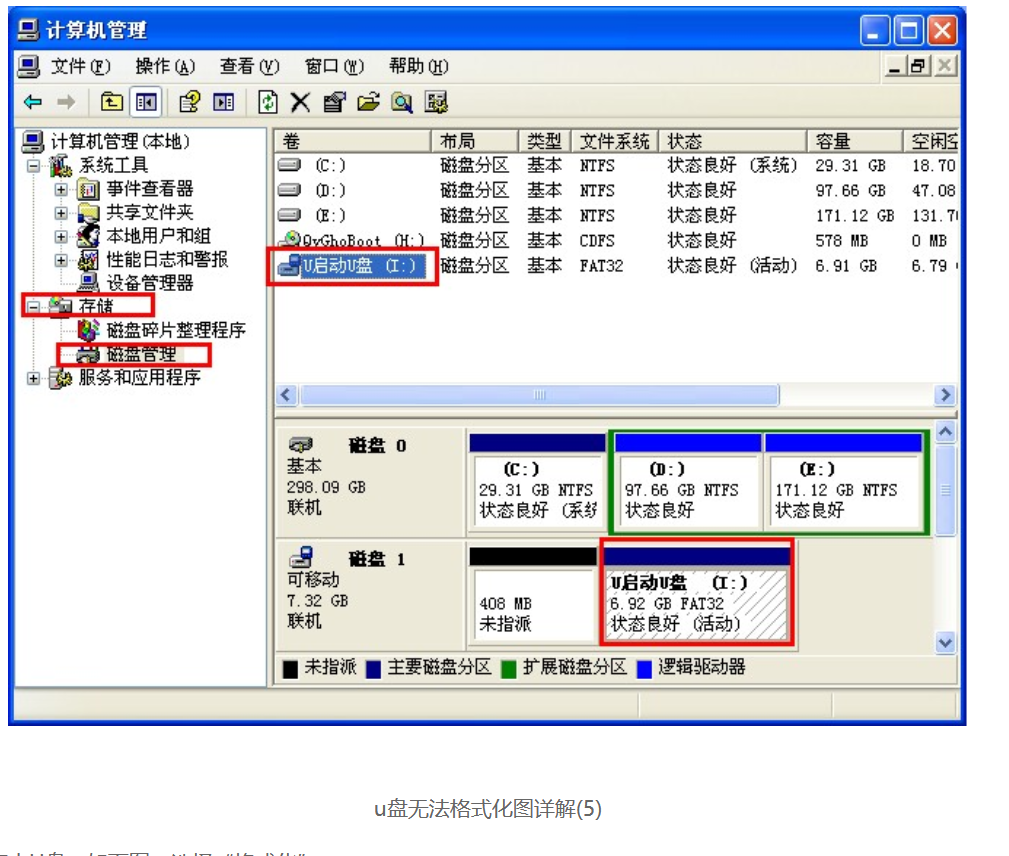Screen dimensions: 1009x856
Task: Click the 容量 column header
Action: pos(832,141)
